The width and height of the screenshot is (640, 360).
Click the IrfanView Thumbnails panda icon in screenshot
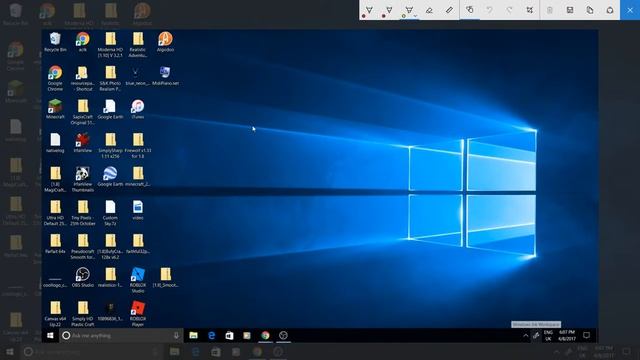[82, 179]
